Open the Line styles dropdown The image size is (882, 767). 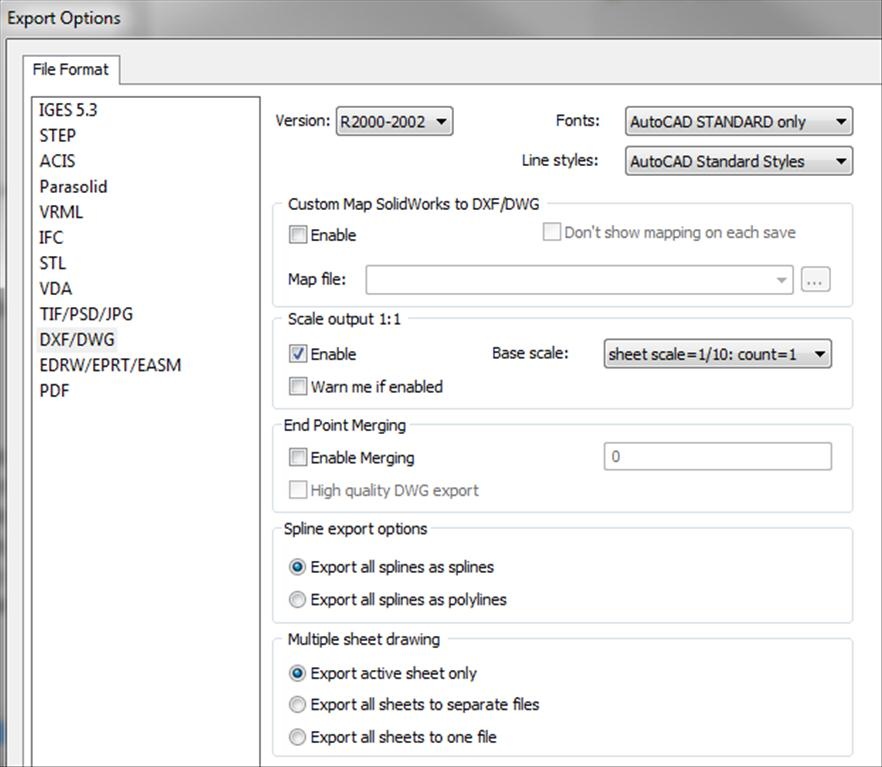(739, 161)
